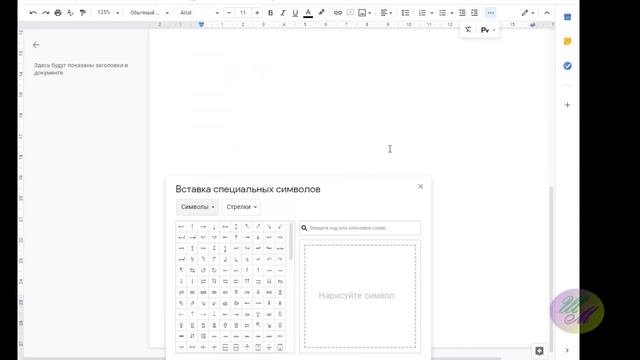Insert the down arrow ↓ symbol
The image size is (640, 360).
214,227
